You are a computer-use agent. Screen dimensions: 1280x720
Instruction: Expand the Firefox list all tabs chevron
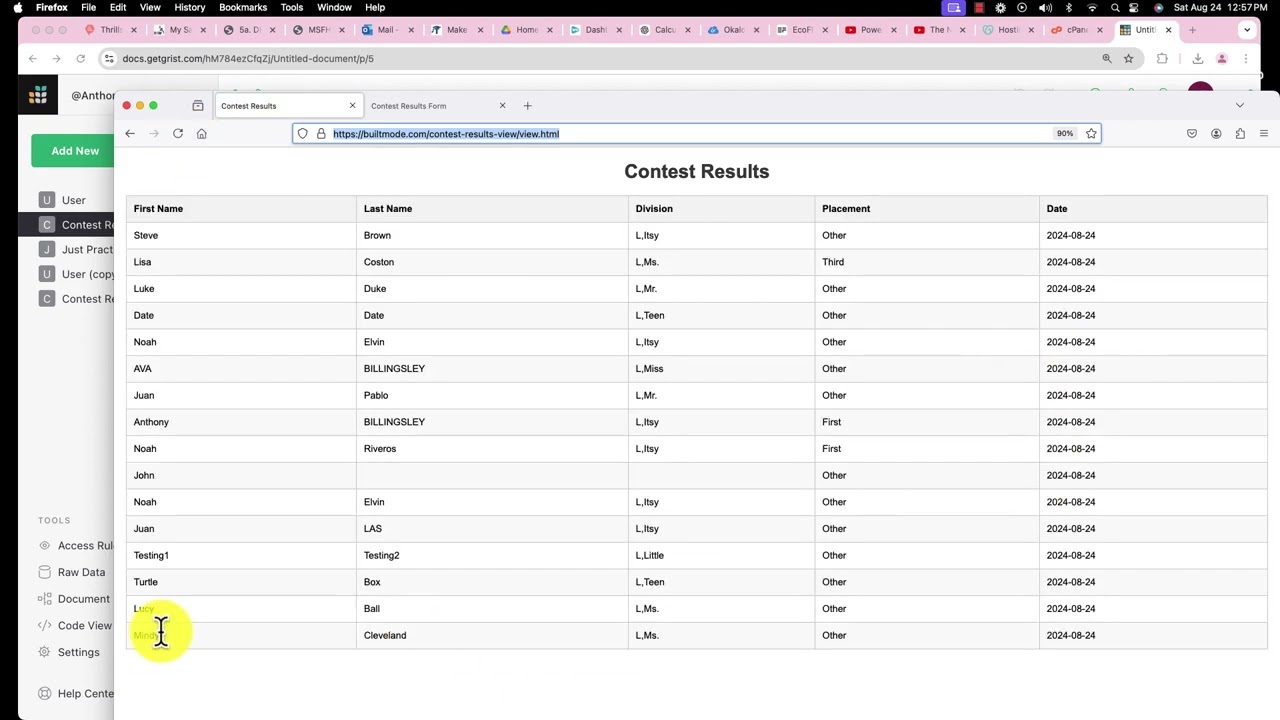tap(1240, 105)
